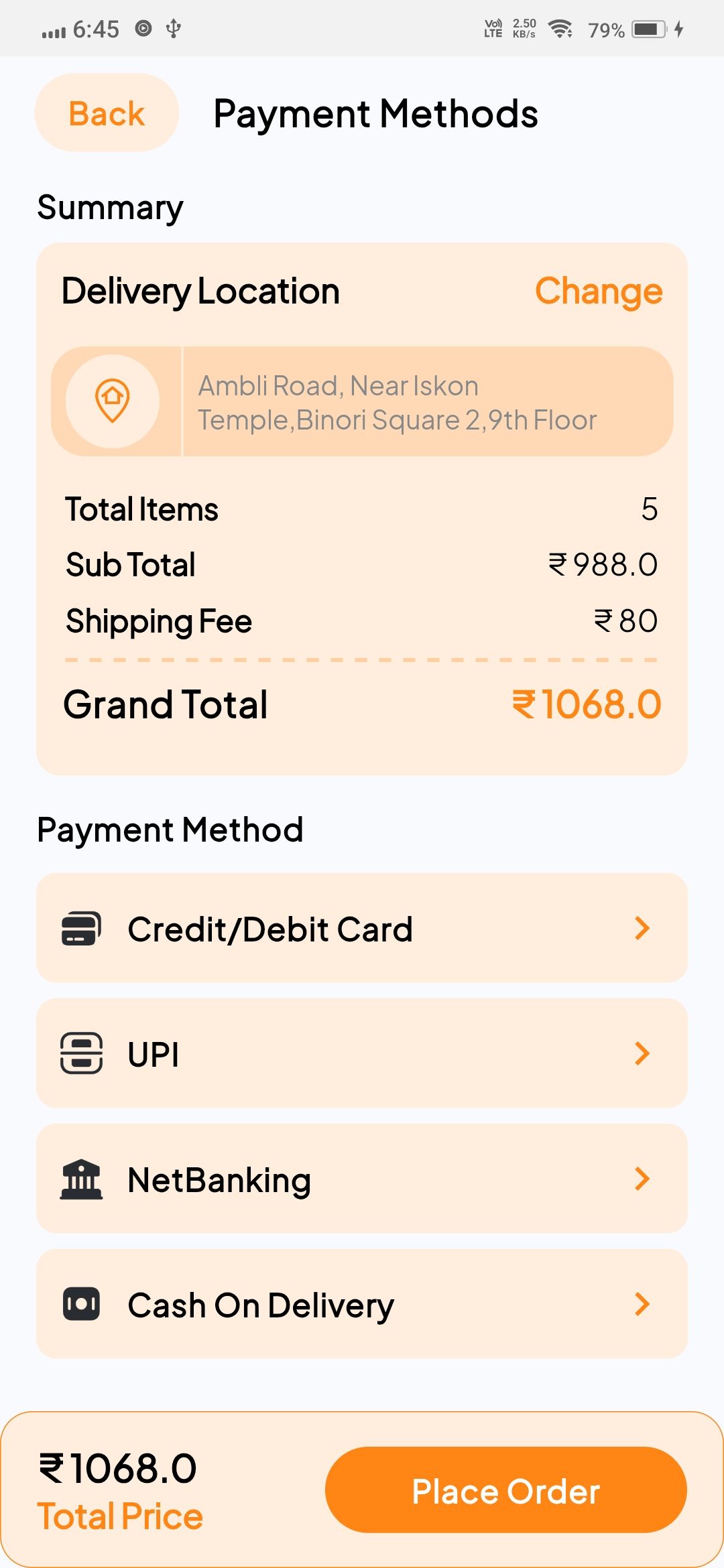Open Cash On Delivery chevron arrow
The image size is (724, 1568).
(642, 1304)
